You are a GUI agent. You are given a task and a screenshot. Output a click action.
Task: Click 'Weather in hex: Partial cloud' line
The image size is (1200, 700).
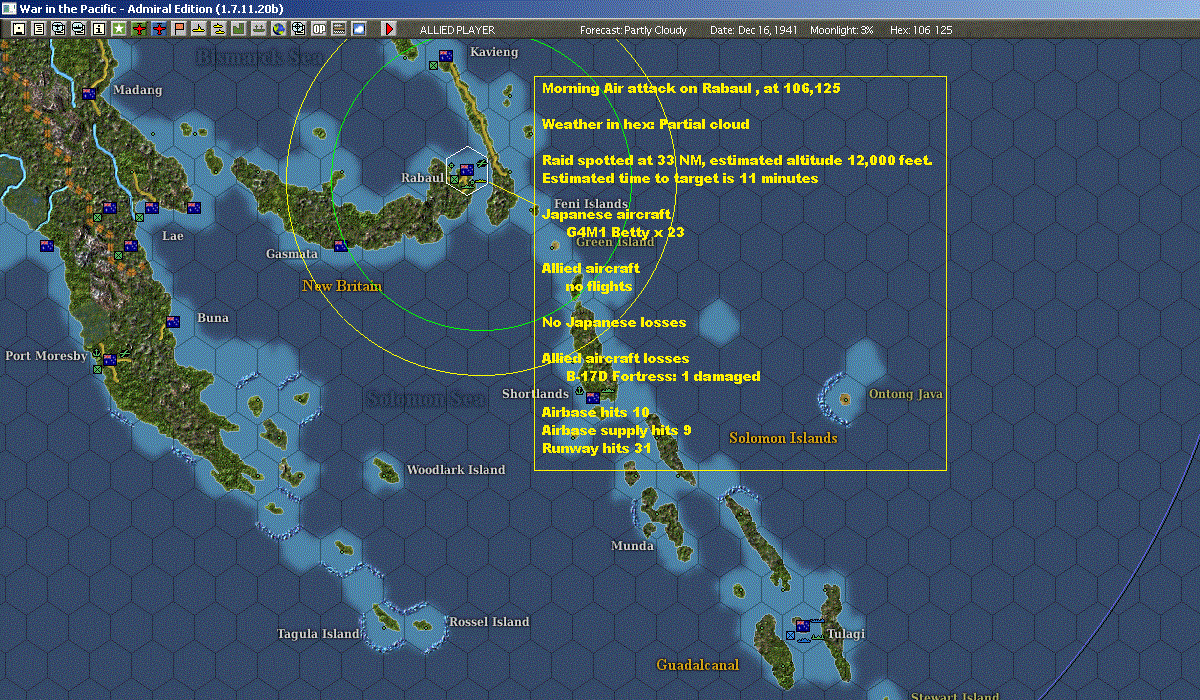[x=645, y=124]
